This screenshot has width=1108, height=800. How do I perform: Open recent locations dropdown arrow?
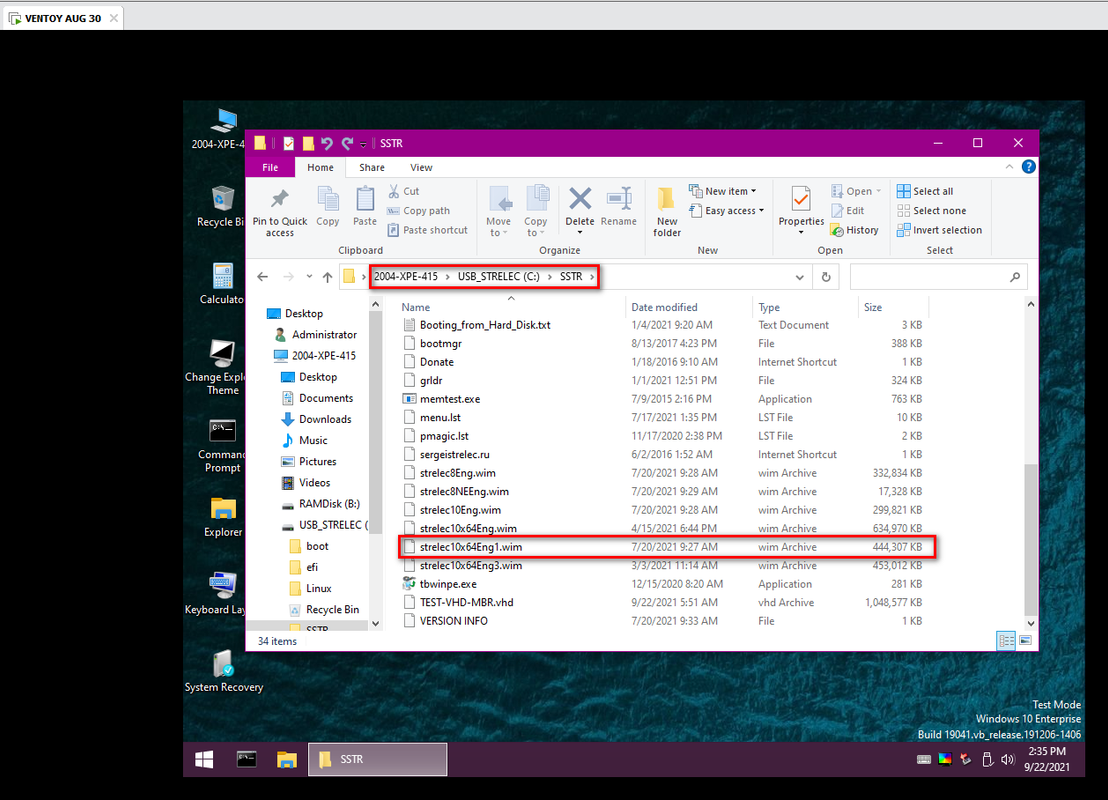(x=309, y=276)
